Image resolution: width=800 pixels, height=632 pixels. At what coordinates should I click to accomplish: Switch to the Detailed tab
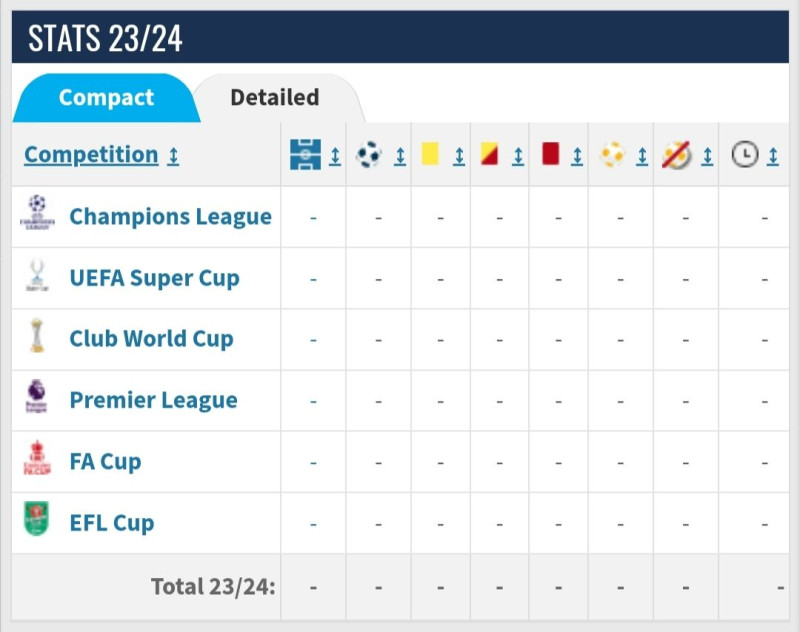point(274,97)
